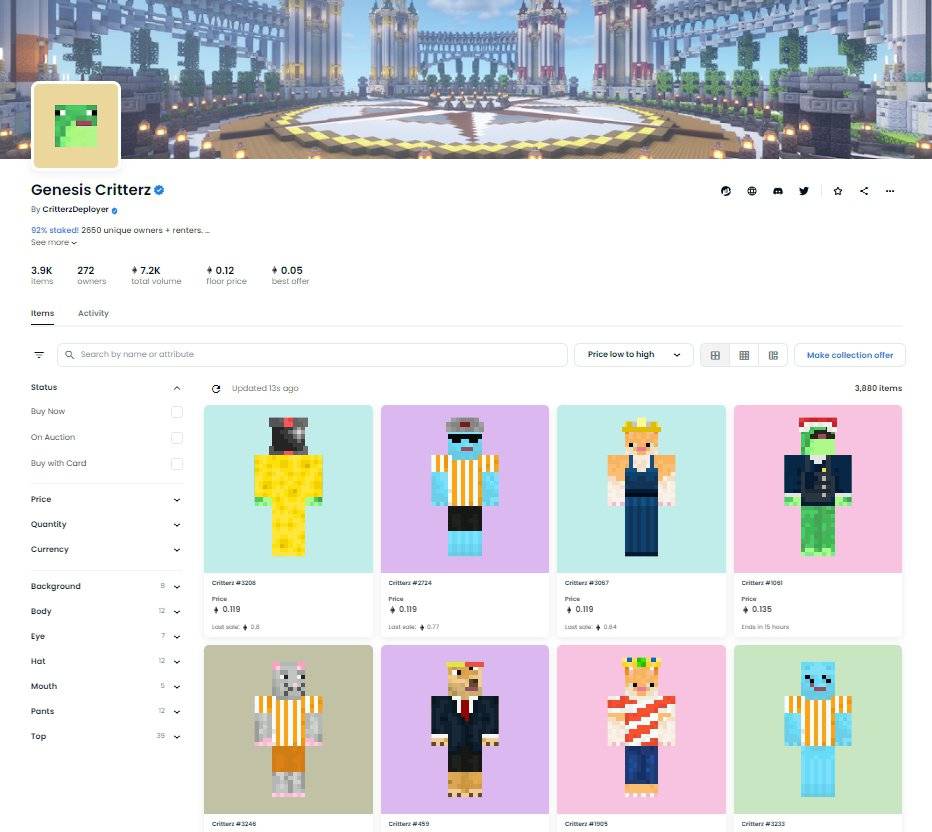The image size is (932, 832).
Task: Click the Make collection offer button
Action: click(849, 355)
